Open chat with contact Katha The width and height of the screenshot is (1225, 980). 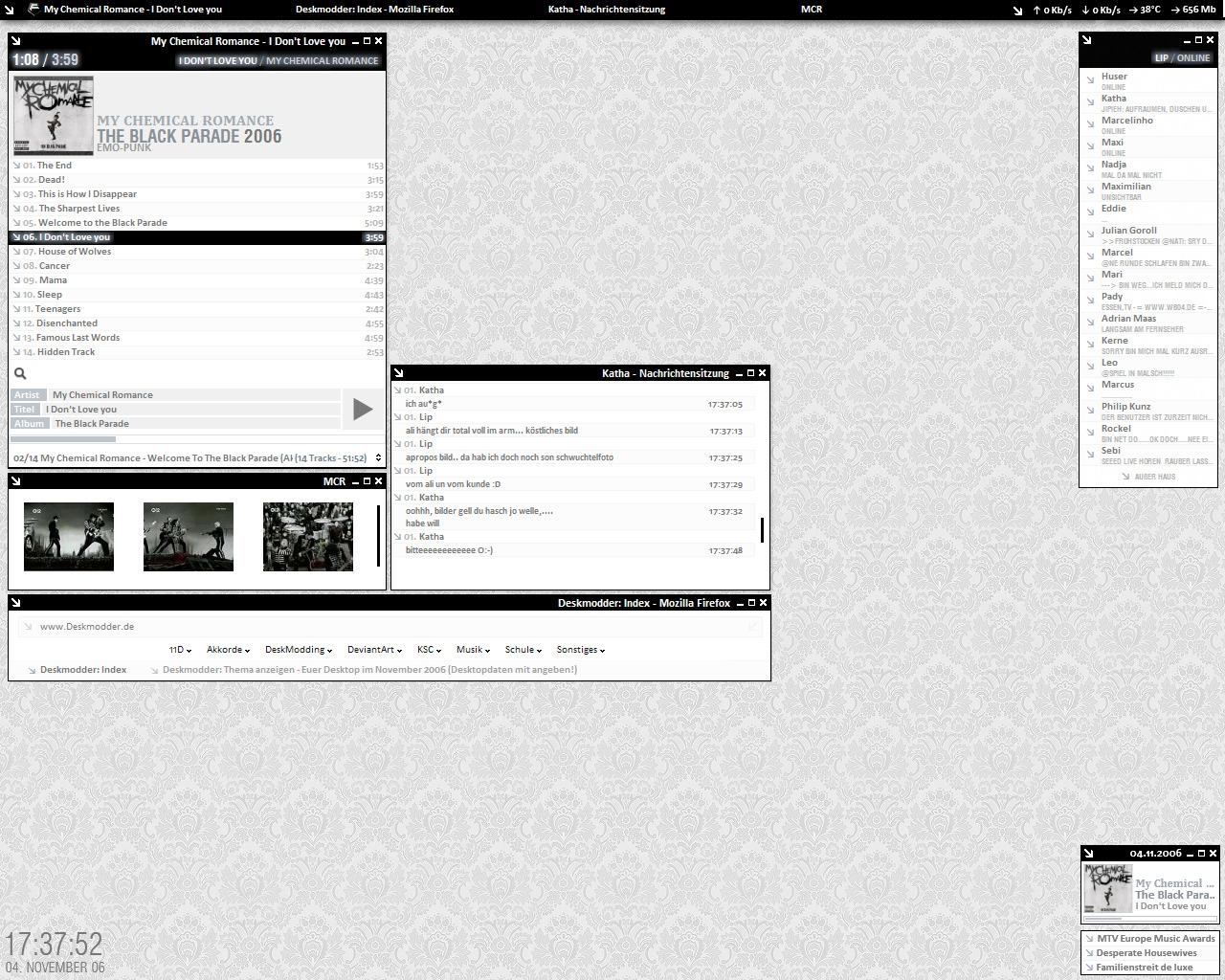(x=1148, y=103)
